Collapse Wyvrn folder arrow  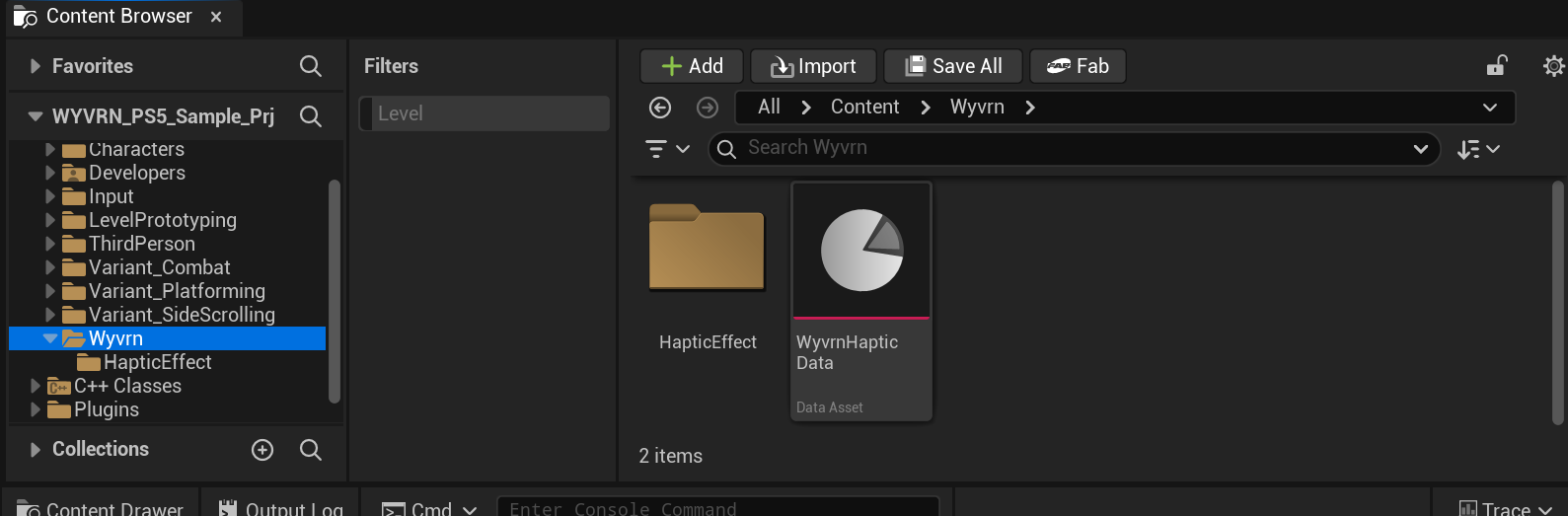(x=50, y=338)
